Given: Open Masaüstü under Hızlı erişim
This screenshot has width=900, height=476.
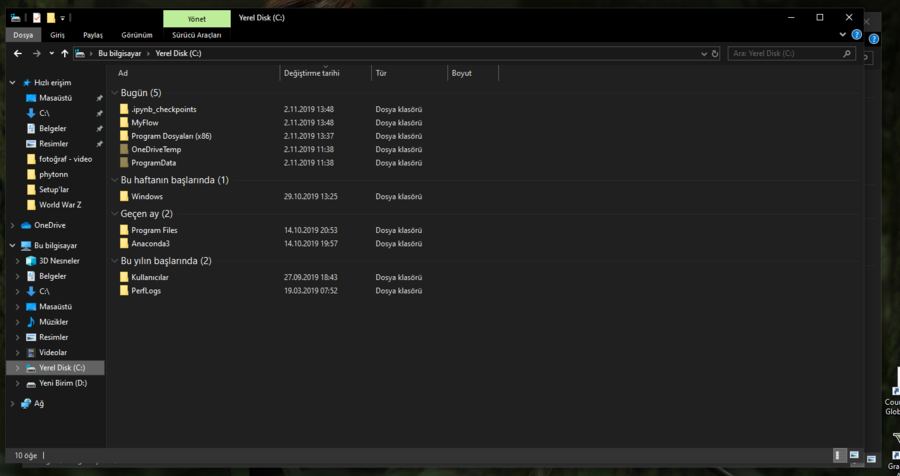Looking at the screenshot, I should click(x=55, y=98).
